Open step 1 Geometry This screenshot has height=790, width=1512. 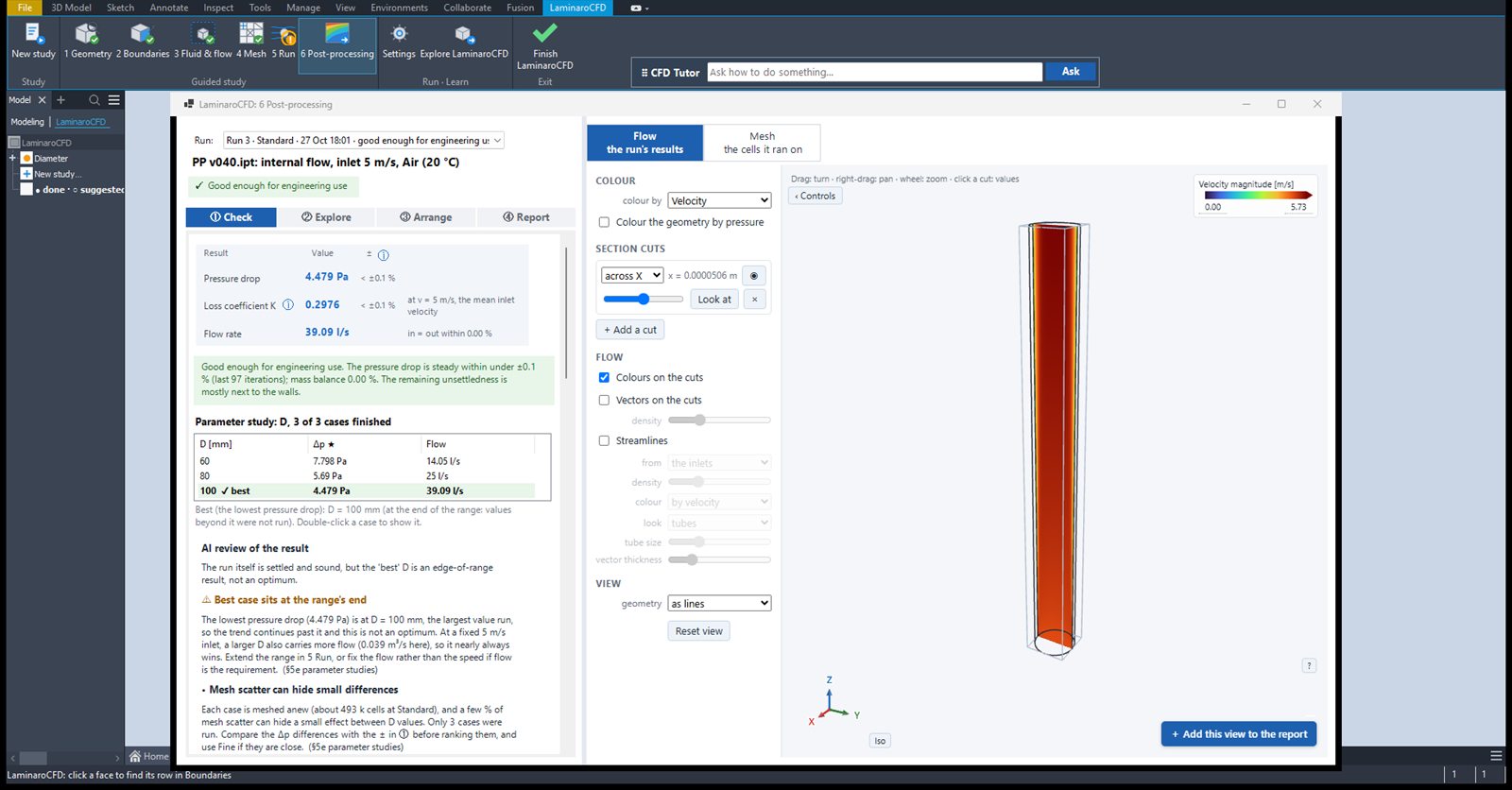pos(87,41)
